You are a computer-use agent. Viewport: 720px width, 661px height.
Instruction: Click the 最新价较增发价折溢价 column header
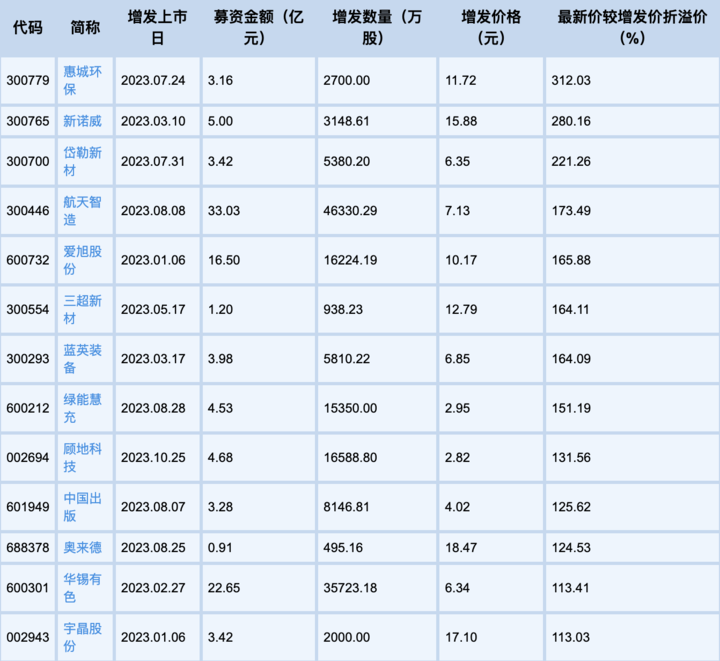(632, 28)
